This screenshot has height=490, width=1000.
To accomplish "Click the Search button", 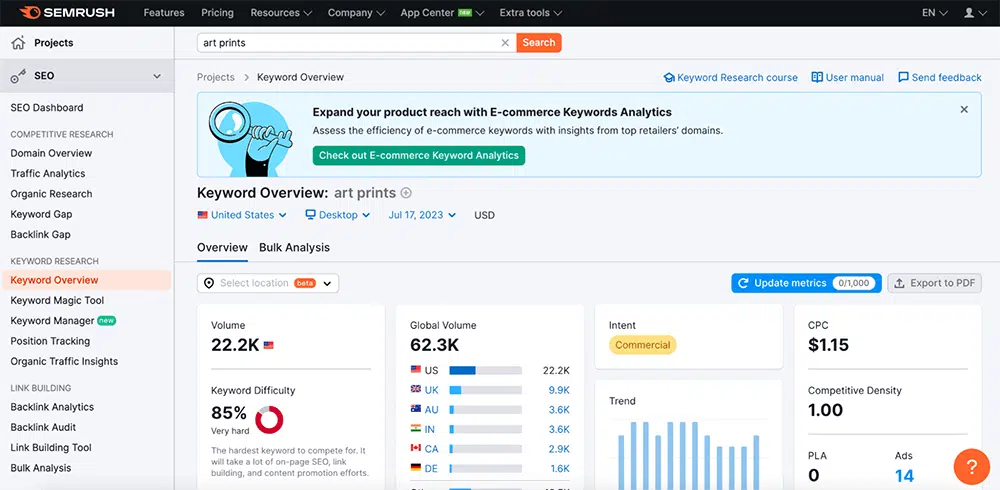I will [x=539, y=43].
